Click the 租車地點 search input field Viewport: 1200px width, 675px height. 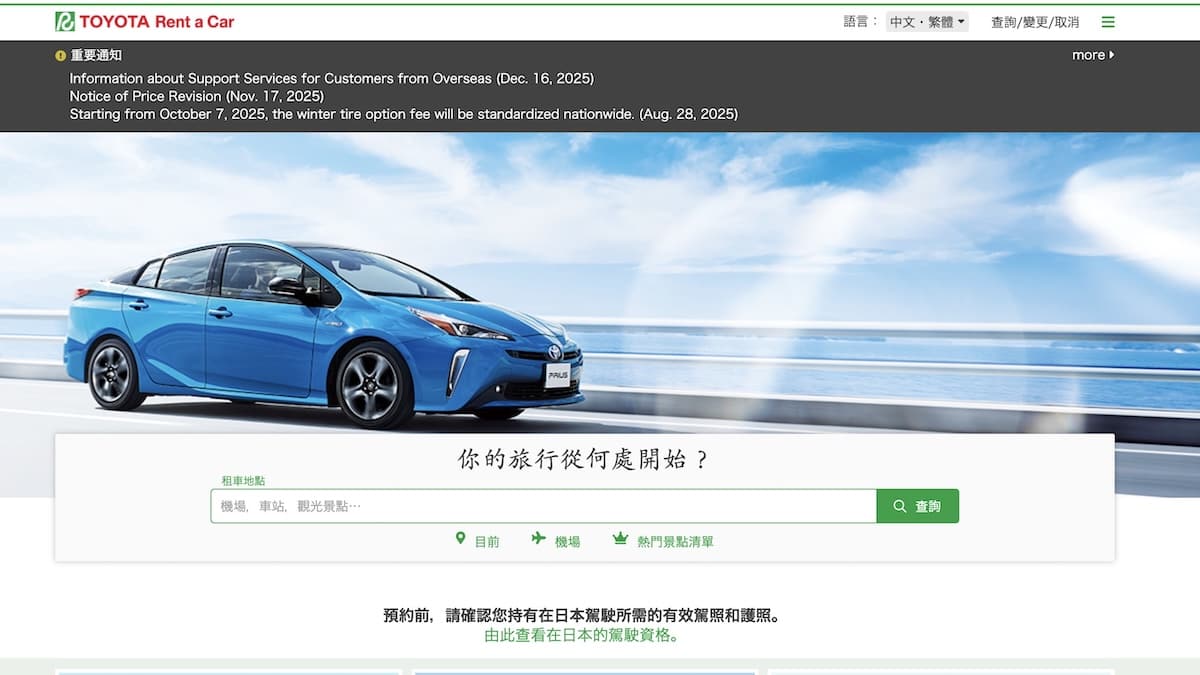[543, 506]
